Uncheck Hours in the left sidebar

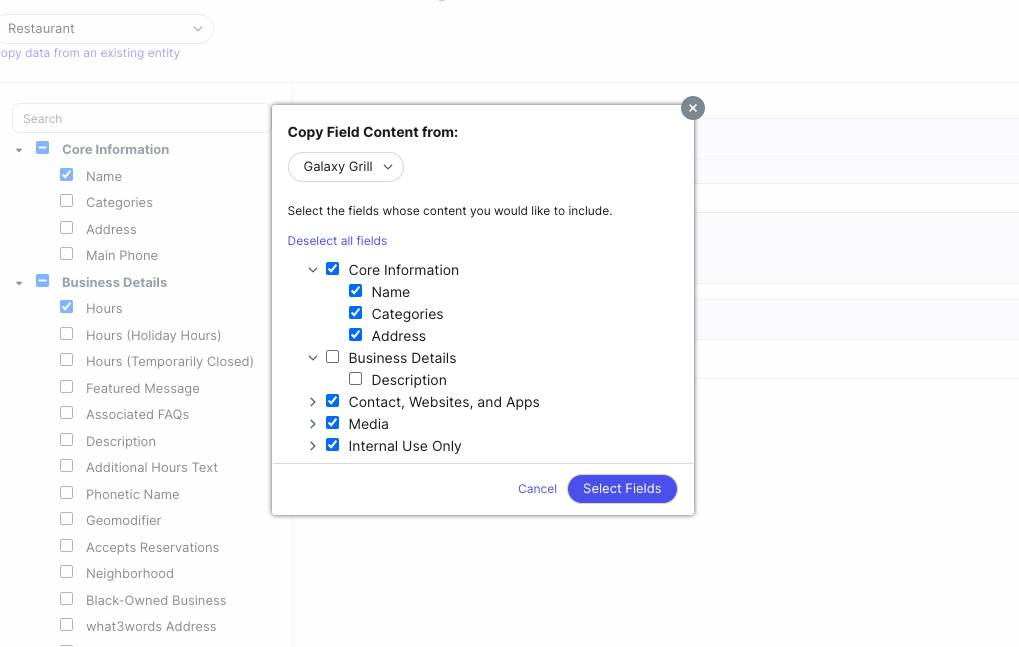pyautogui.click(x=66, y=307)
